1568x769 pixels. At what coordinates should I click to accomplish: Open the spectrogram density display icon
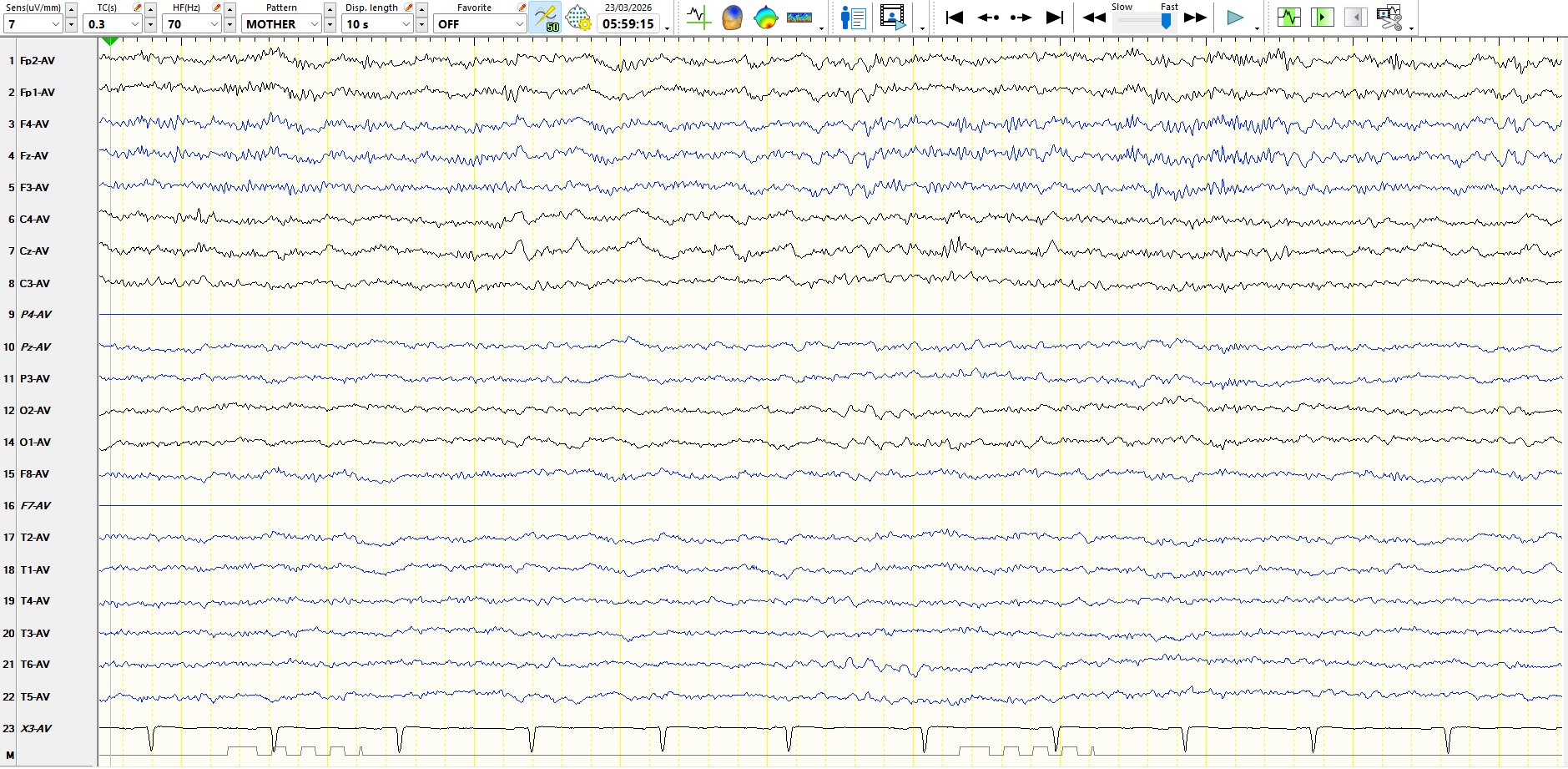(799, 17)
